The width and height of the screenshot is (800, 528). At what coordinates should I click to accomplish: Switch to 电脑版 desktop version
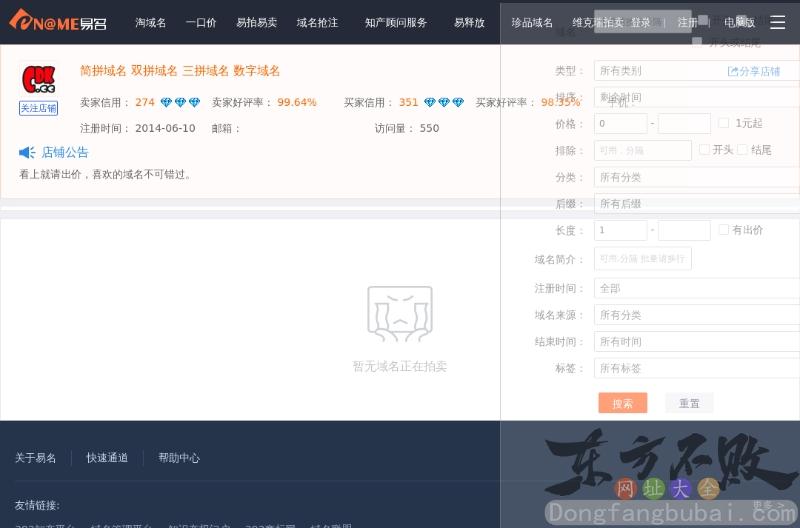pyautogui.click(x=739, y=22)
